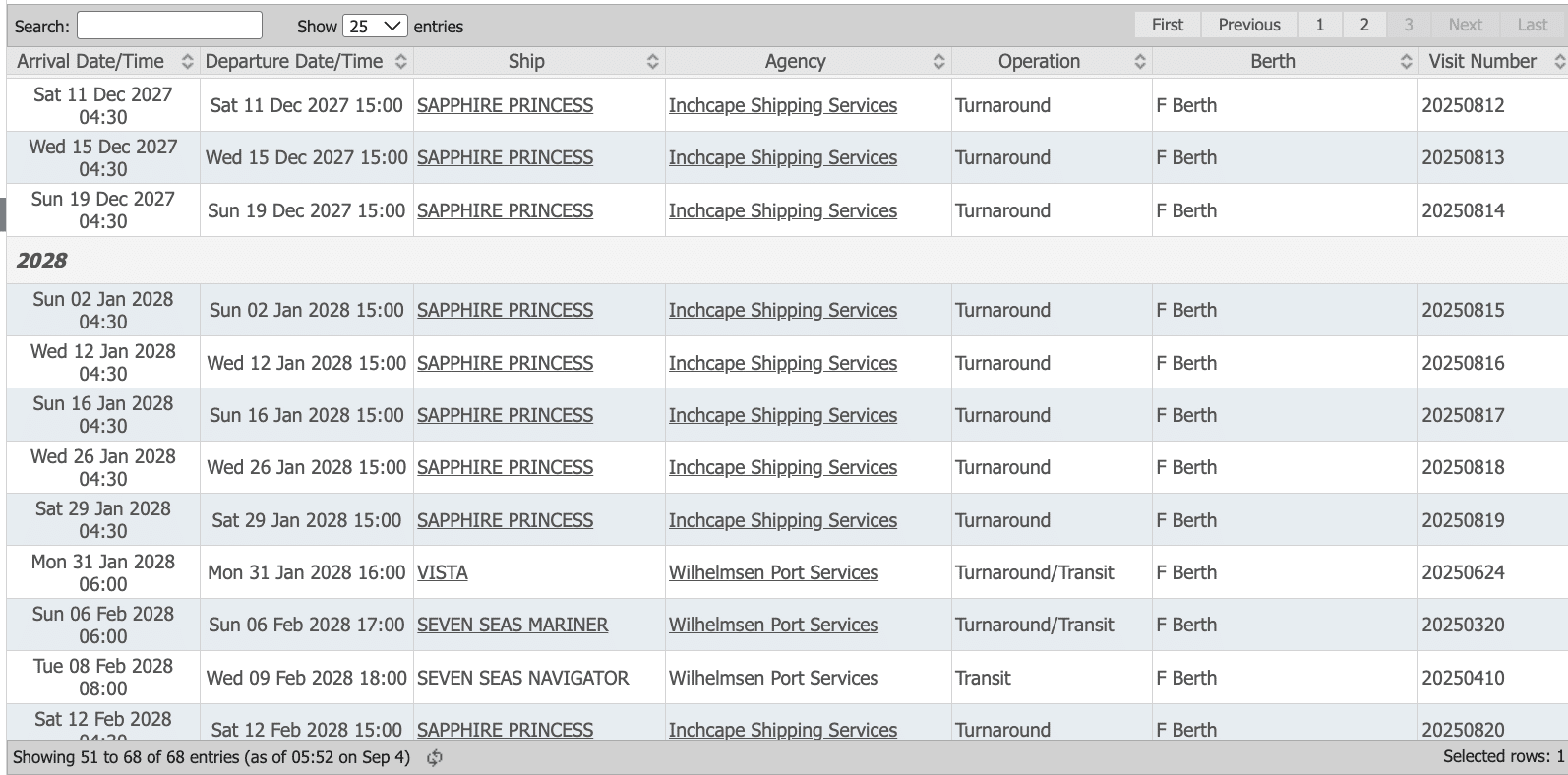Click the Berth column header label
This screenshot has height=775, width=1568.
(1272, 61)
